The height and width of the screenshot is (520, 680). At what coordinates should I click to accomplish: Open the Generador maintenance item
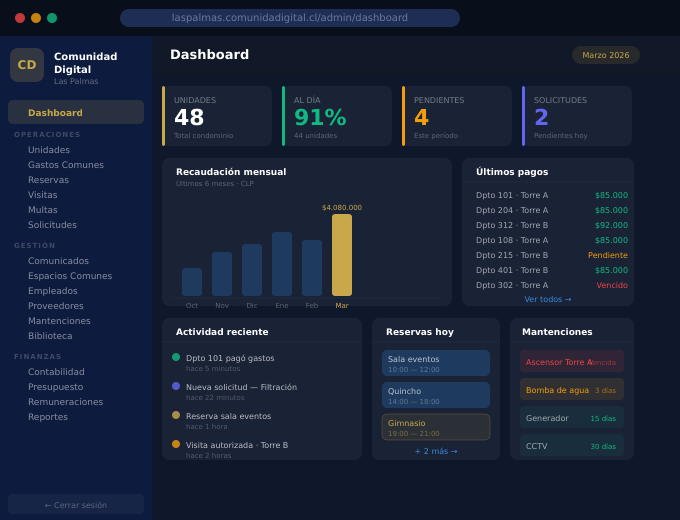click(x=572, y=417)
